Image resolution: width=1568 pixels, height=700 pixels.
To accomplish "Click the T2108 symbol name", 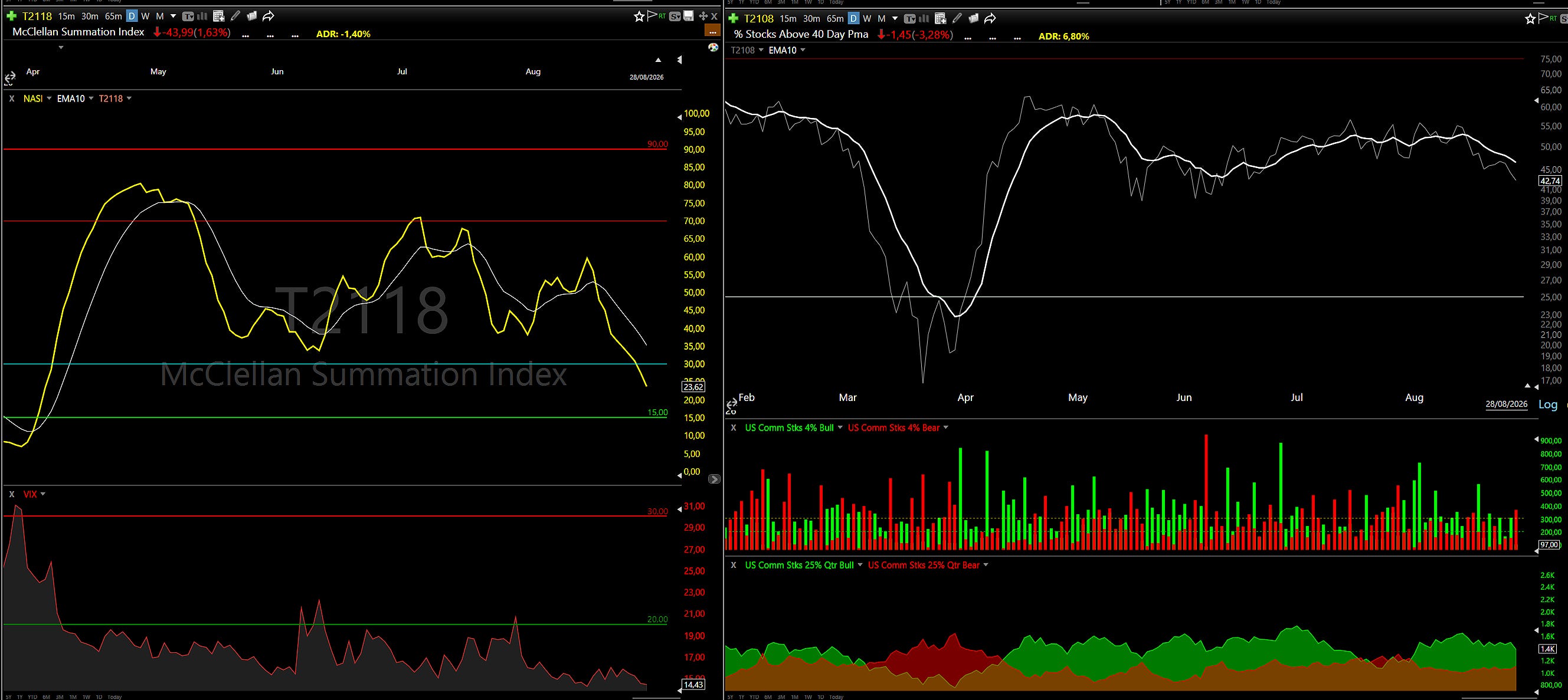I will 758,19.
